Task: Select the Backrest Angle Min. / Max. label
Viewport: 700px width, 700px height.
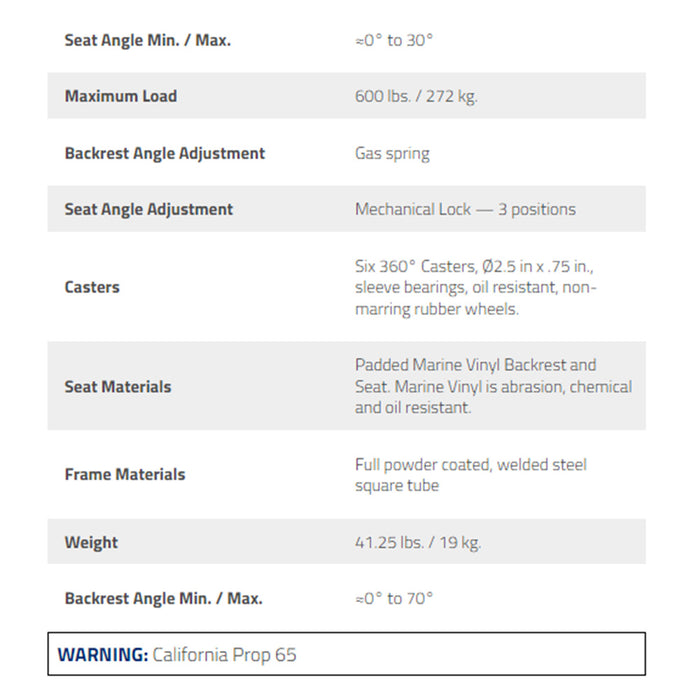Action: [x=163, y=598]
